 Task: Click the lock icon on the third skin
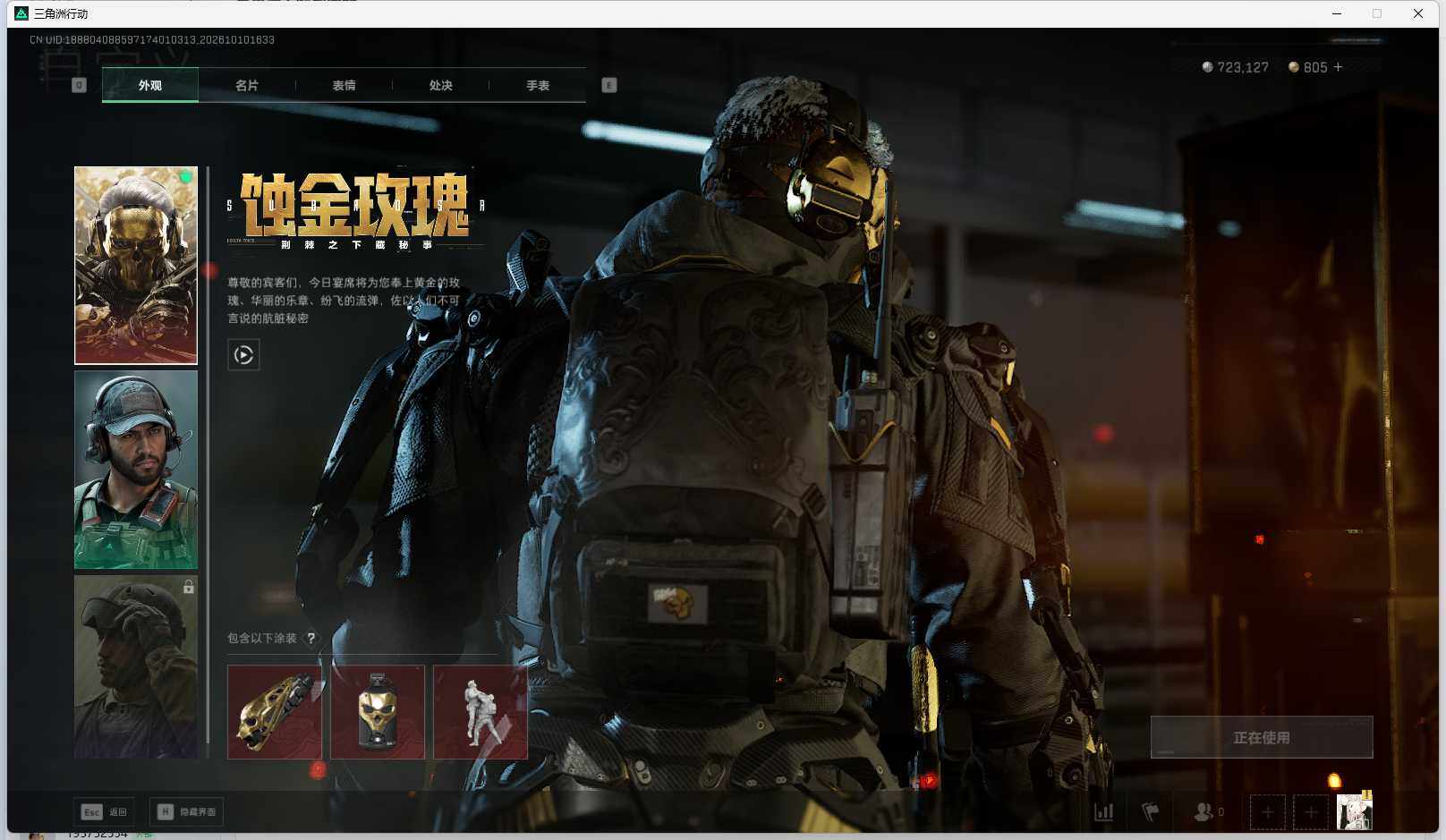click(x=188, y=587)
